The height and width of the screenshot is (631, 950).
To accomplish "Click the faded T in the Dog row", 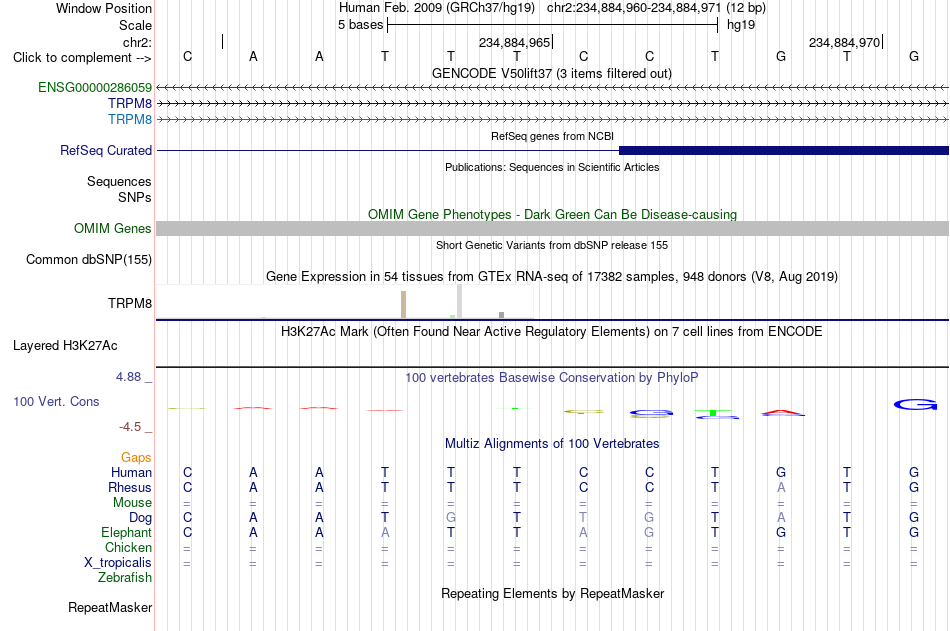I will click(x=583, y=518).
